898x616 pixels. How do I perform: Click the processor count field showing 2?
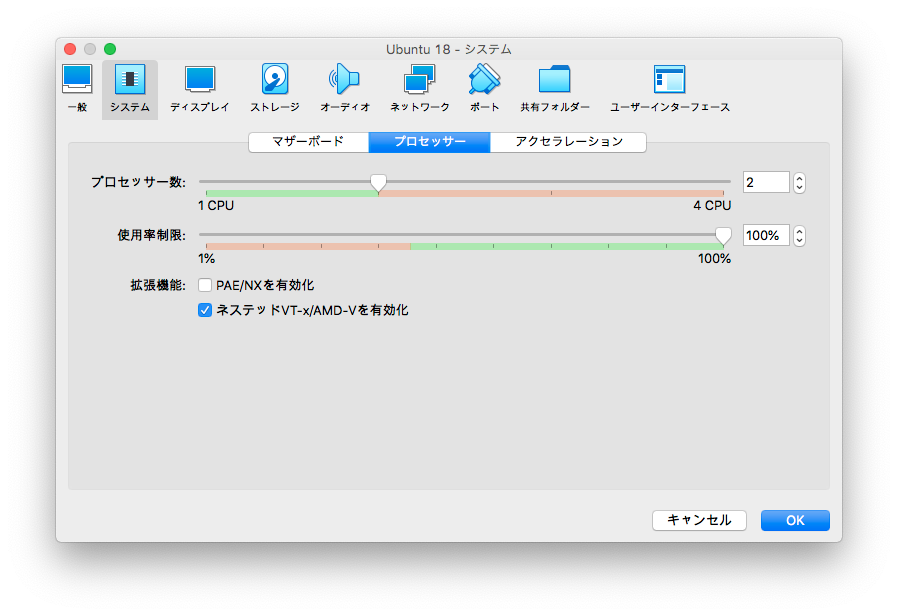766,183
